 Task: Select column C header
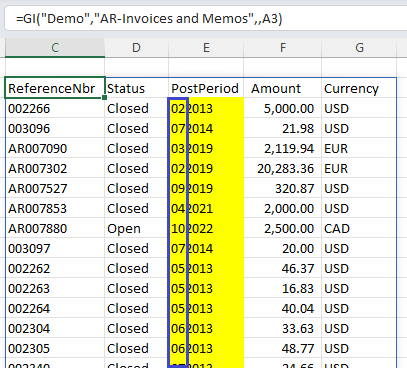pyautogui.click(x=55, y=48)
